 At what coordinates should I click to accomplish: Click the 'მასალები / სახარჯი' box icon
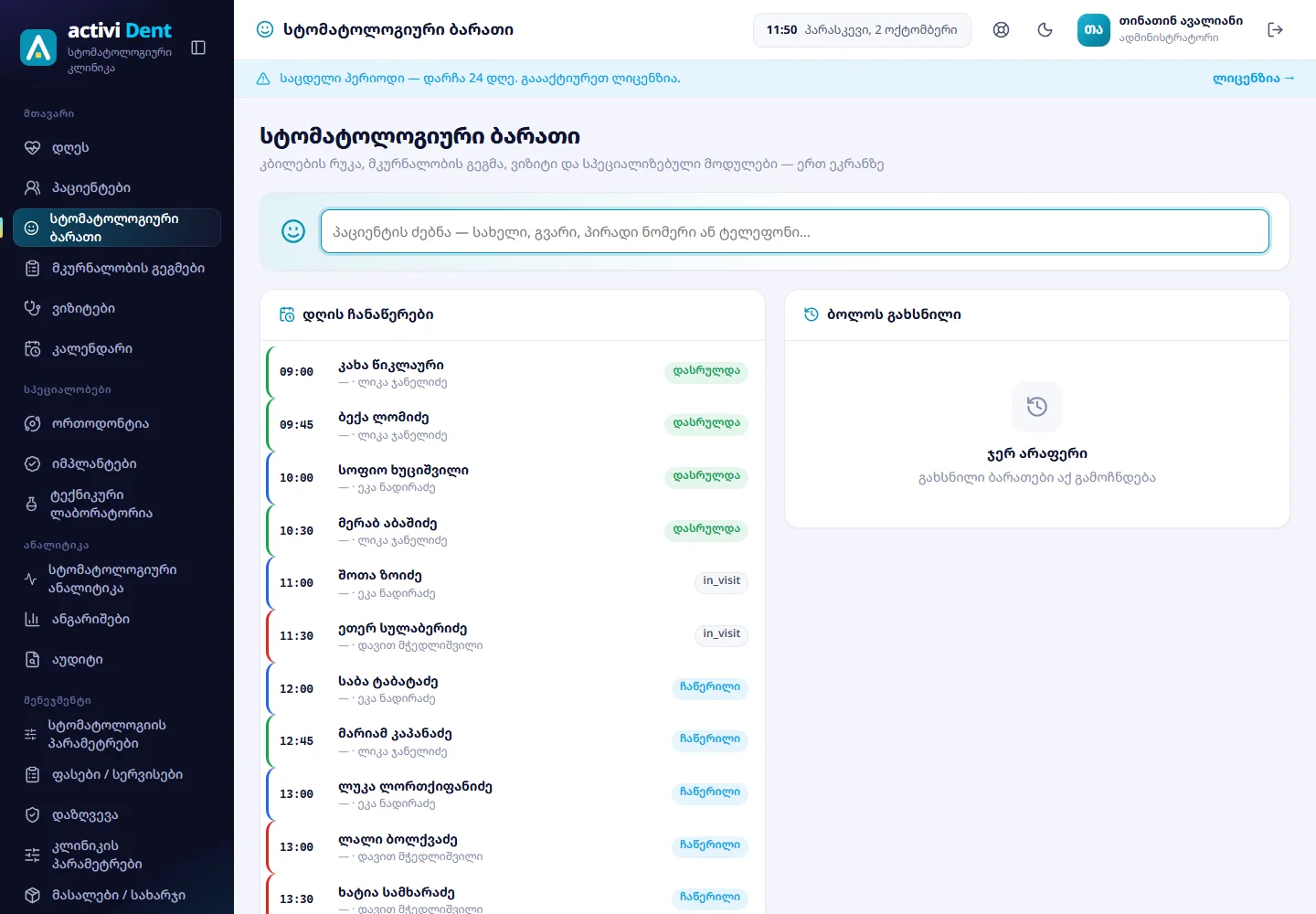pos(33,896)
